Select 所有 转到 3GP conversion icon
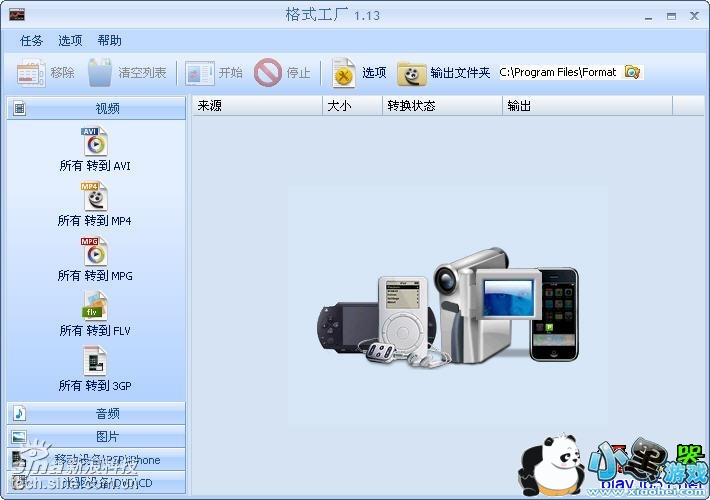 coord(95,361)
